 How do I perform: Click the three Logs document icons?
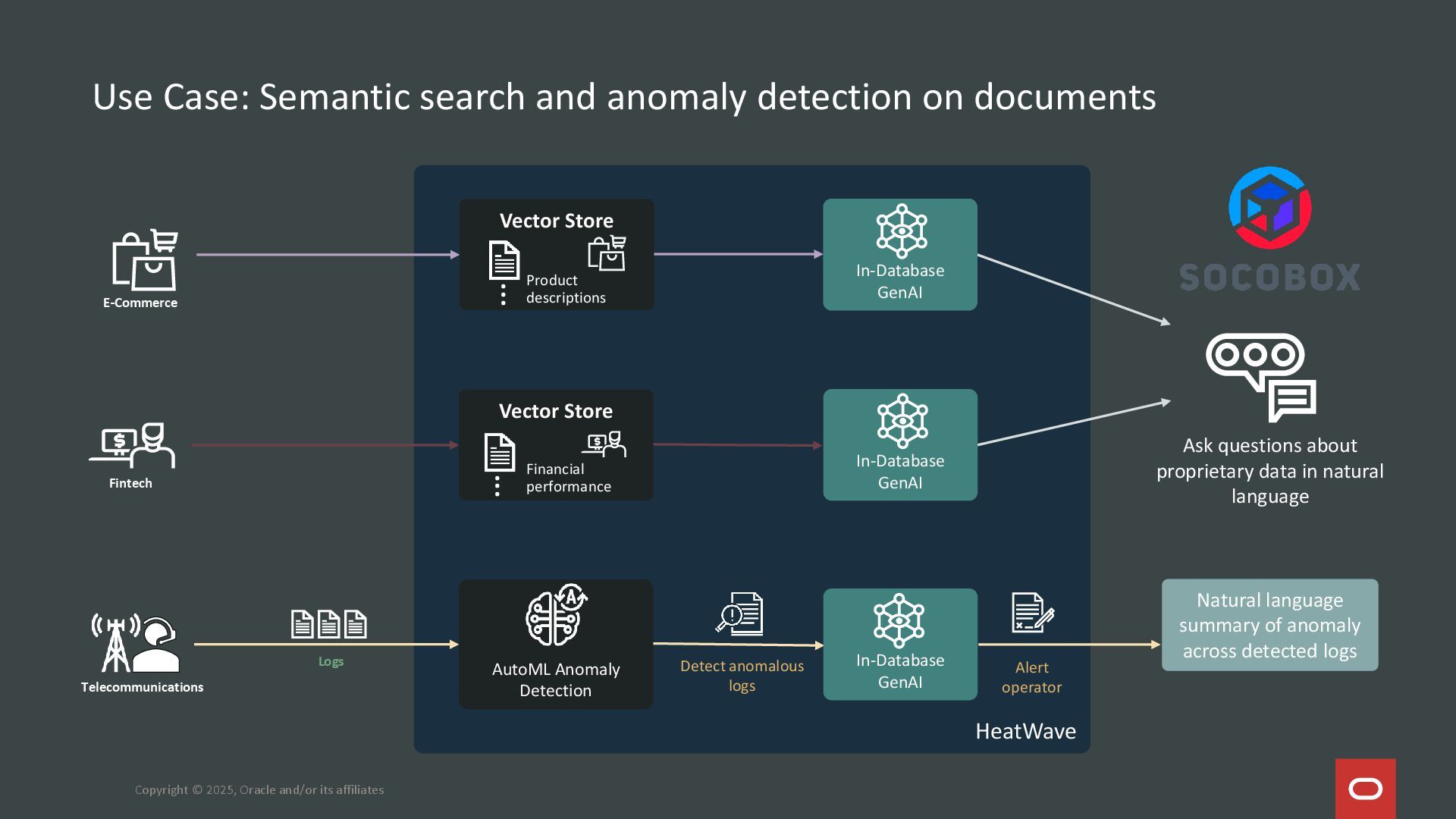pos(329,624)
